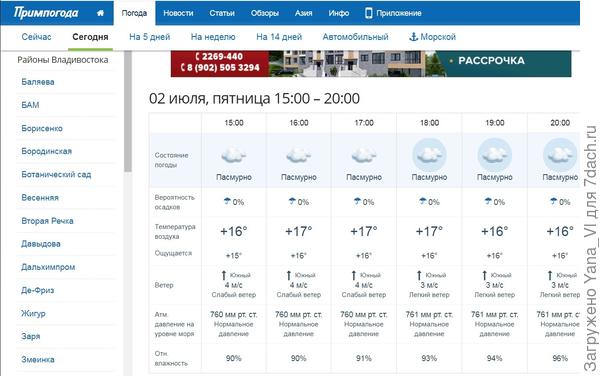This screenshot has height=376, width=600.
Task: Open the Ботанический сад district link
Action: click(56, 174)
